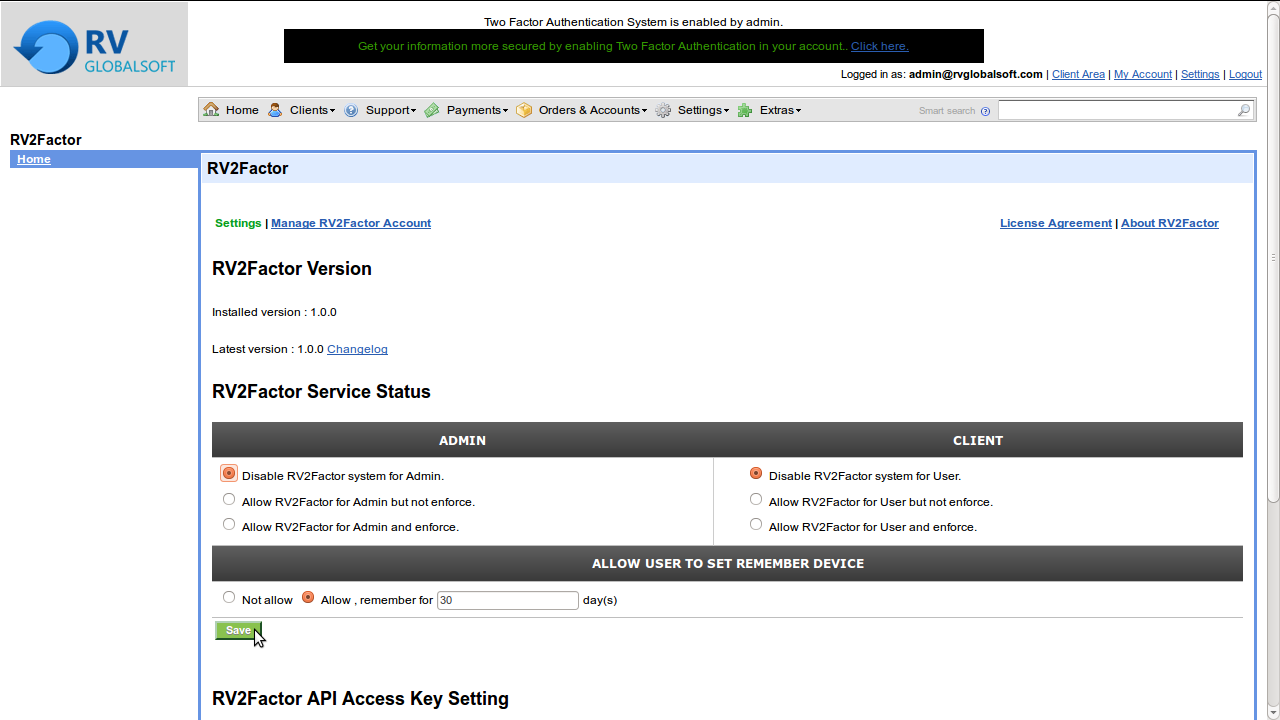Open the Settings tab of RV2Factor
Image resolution: width=1280 pixels, height=720 pixels.
tap(238, 223)
